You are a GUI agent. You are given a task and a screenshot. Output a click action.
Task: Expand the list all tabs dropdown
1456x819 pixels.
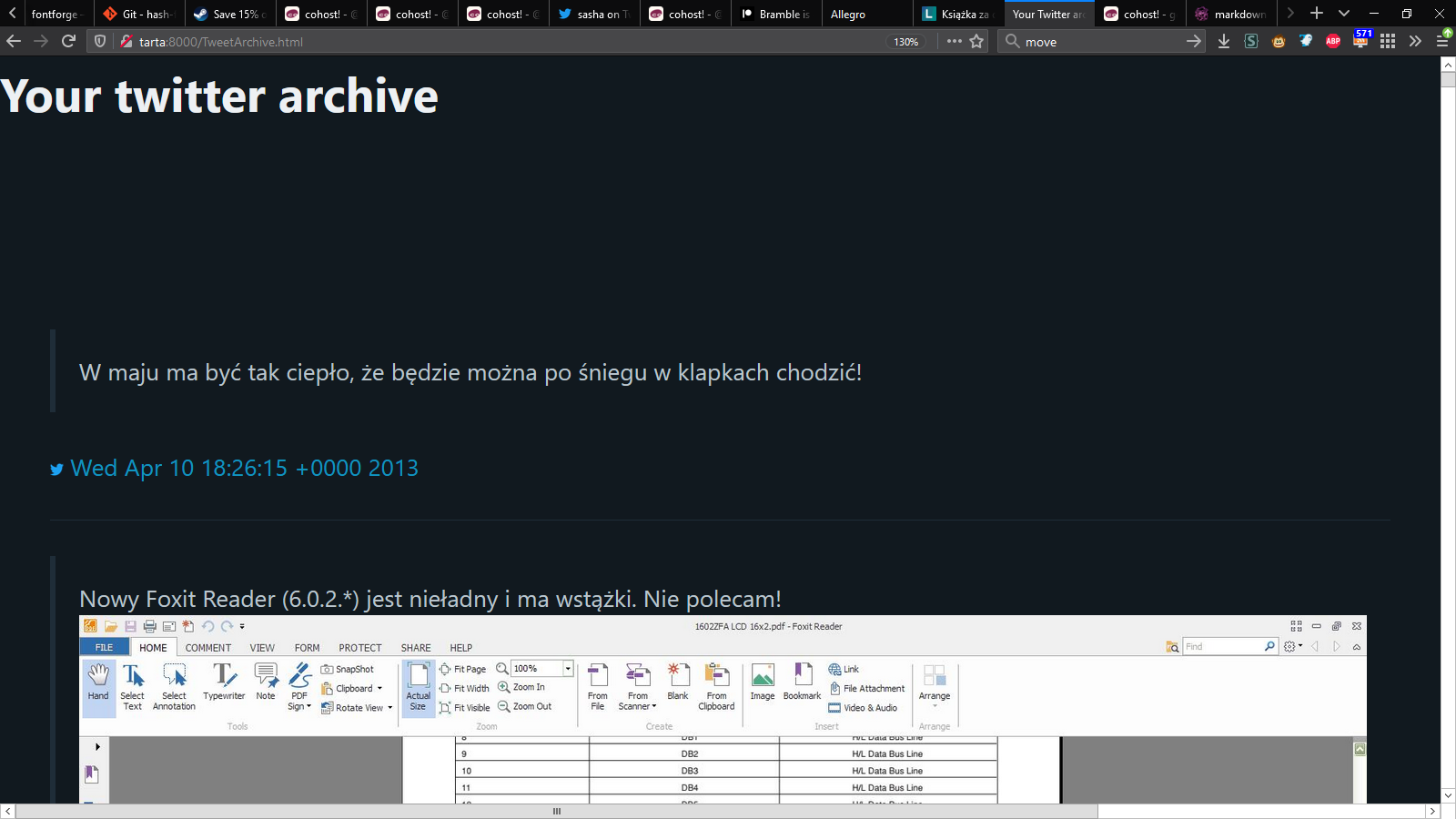[1344, 14]
